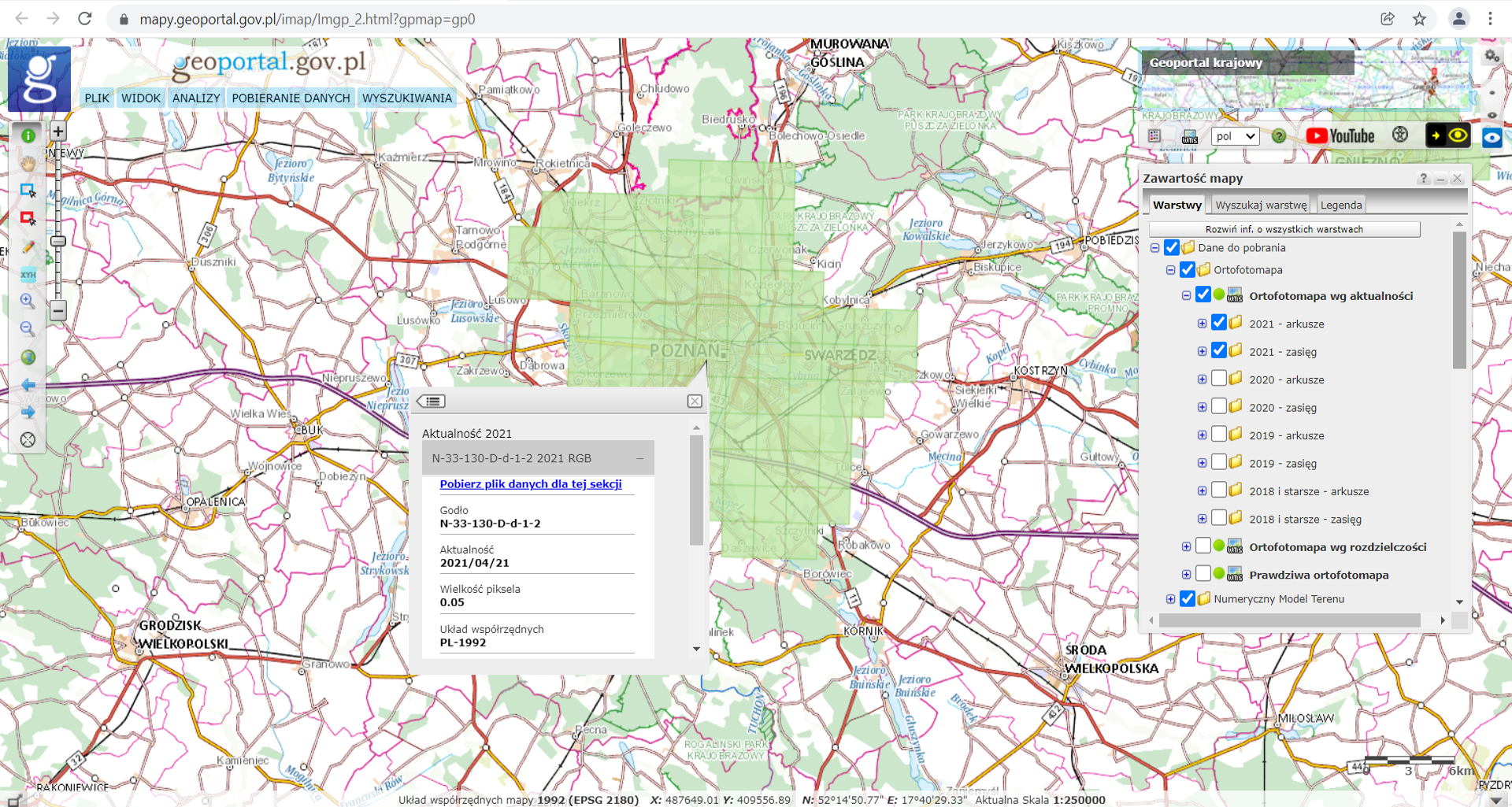The height and width of the screenshot is (807, 1512).
Task: Activate the red rectangle selection tool
Action: tap(28, 218)
